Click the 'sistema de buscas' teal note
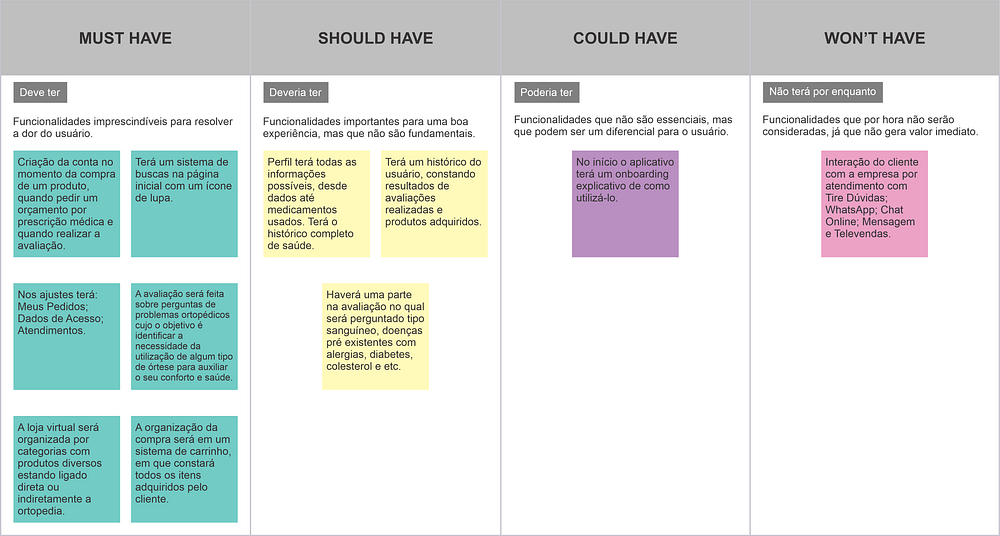Viewport: 1000px width, 536px height. click(184, 204)
